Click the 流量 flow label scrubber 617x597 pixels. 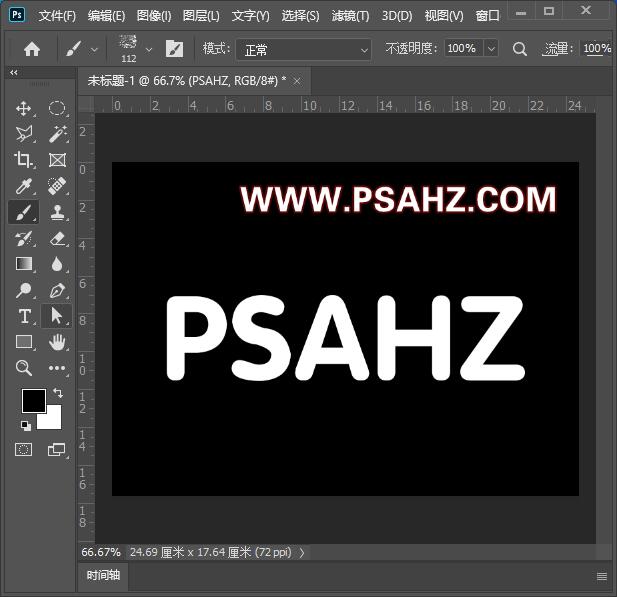[557, 49]
